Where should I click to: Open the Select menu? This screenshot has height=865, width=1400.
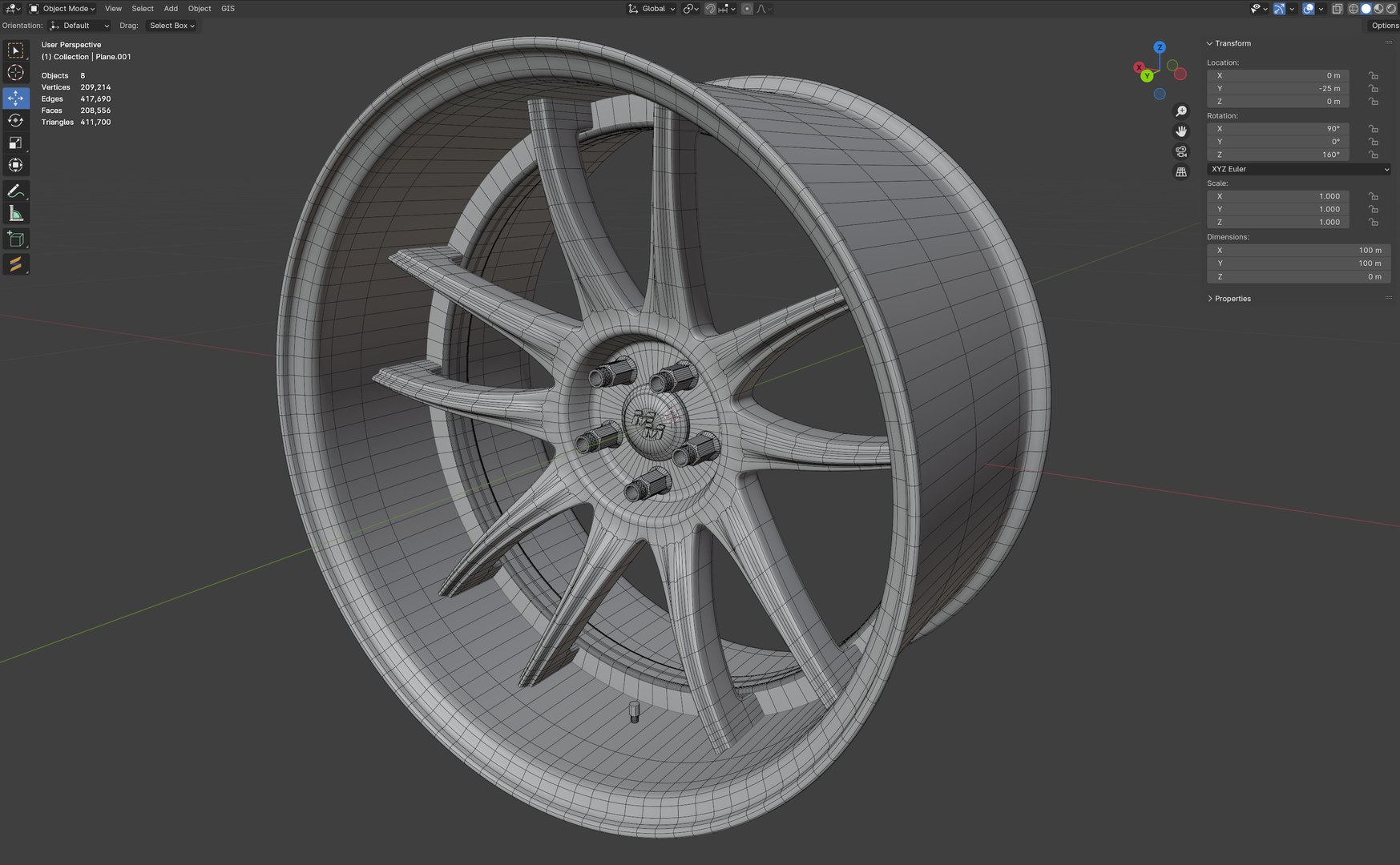pos(143,9)
